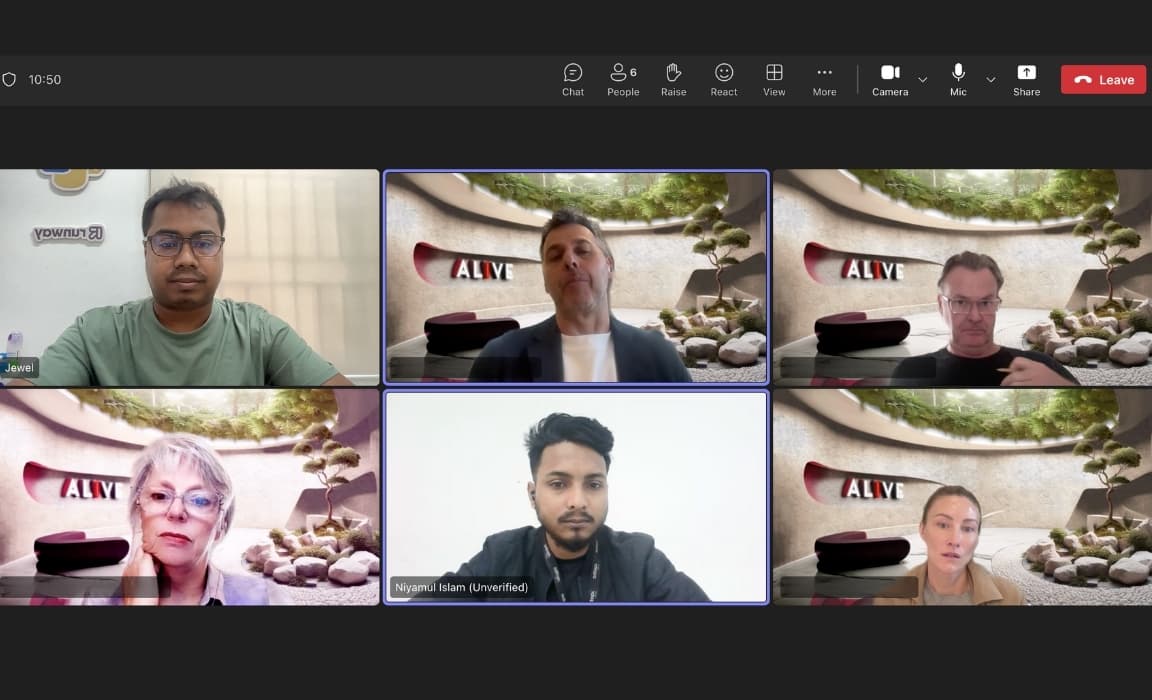Open the microphone selection dropdown
Image resolution: width=1152 pixels, height=700 pixels.
tap(990, 80)
